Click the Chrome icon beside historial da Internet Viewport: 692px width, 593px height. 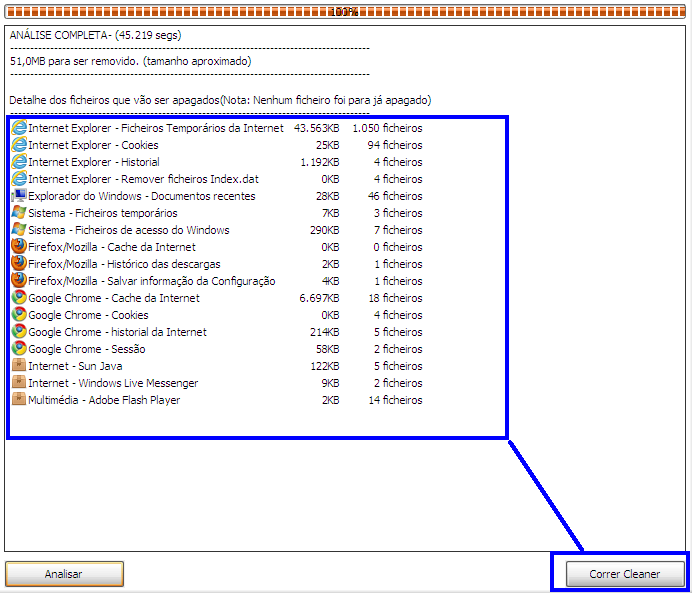[19, 332]
